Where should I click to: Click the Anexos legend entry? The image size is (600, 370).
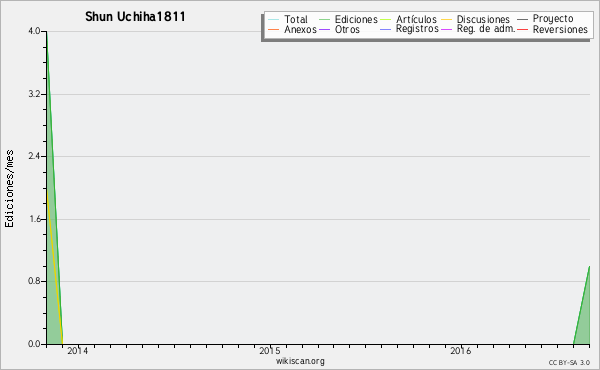point(292,29)
